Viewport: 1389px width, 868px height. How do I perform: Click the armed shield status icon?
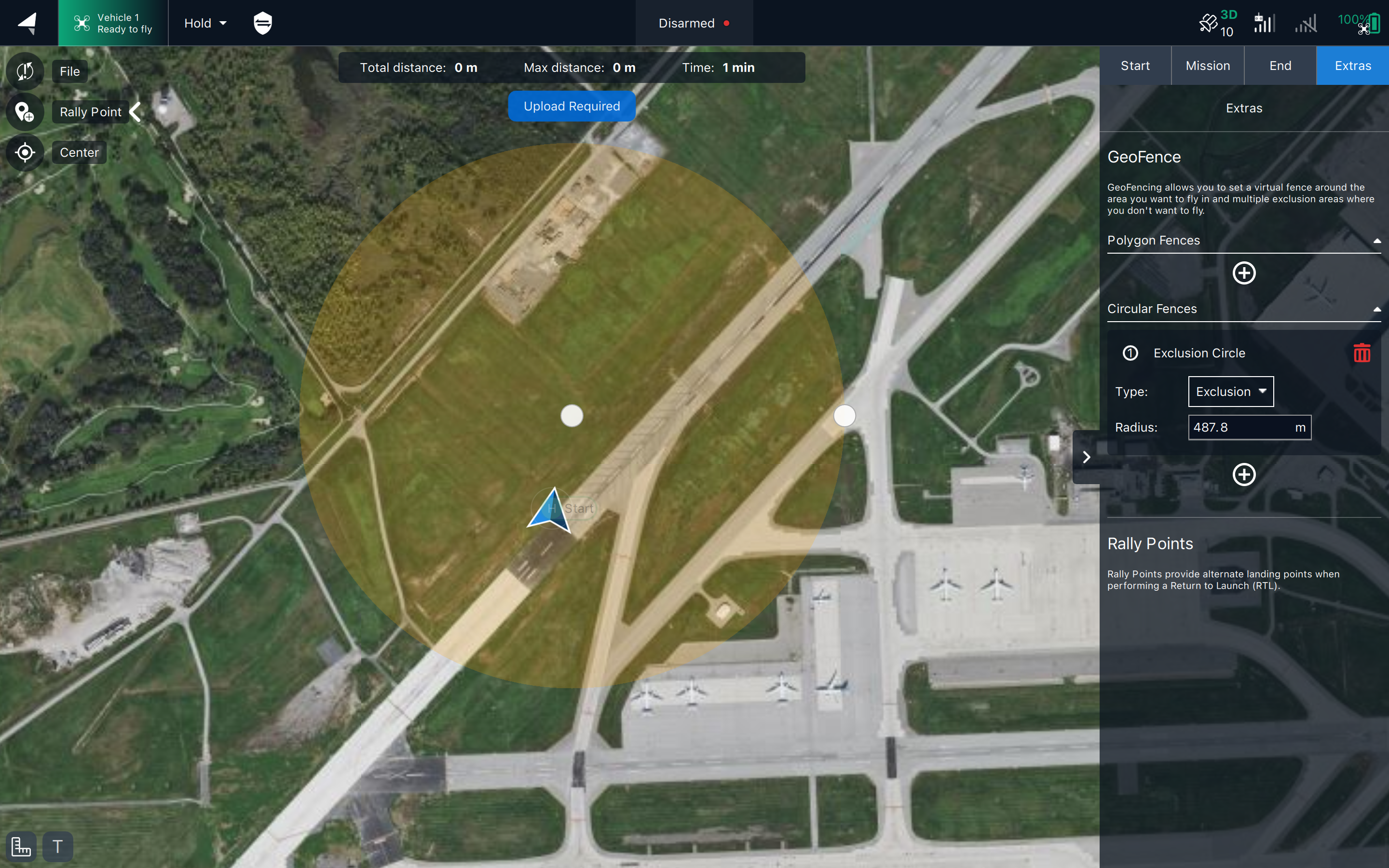(262, 23)
